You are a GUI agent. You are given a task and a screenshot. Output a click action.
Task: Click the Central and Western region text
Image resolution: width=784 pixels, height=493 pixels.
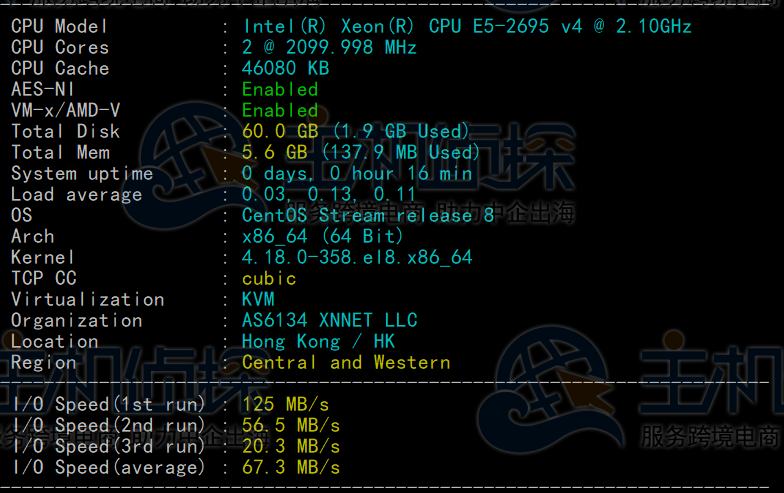pyautogui.click(x=346, y=363)
